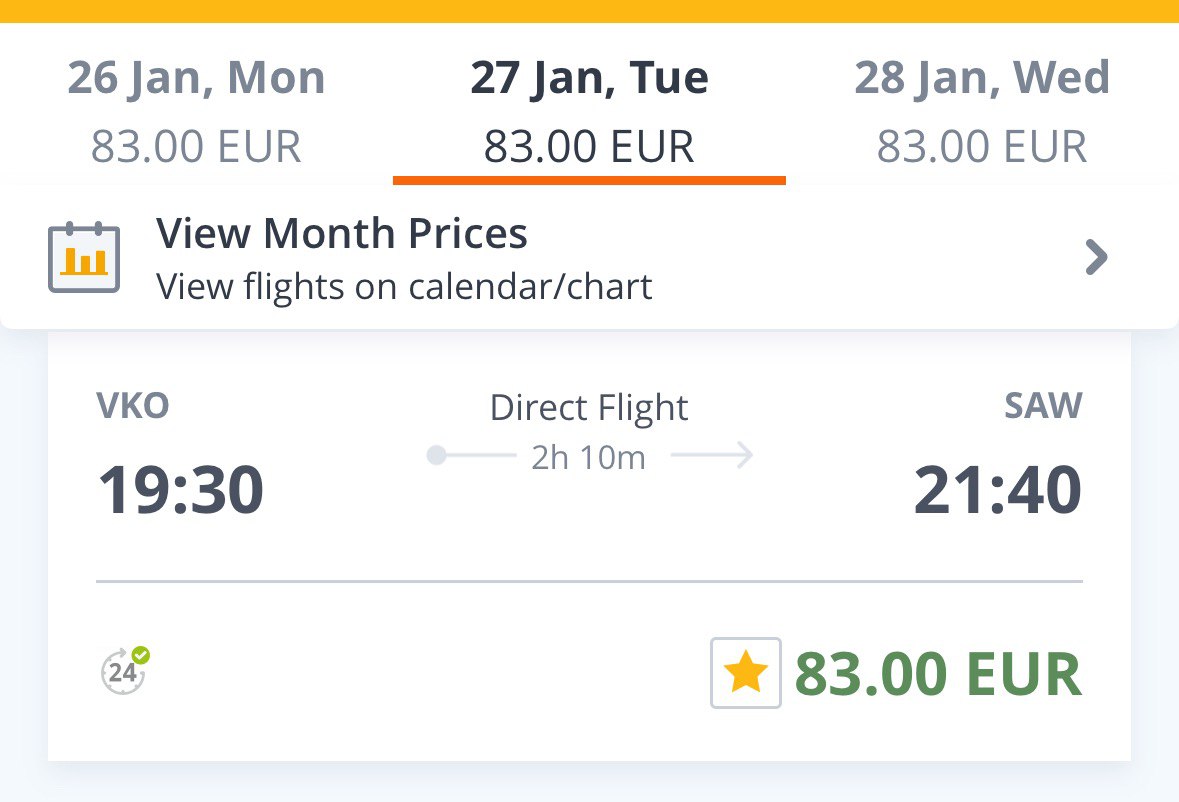Select the SAW arrival airport code

[1044, 406]
